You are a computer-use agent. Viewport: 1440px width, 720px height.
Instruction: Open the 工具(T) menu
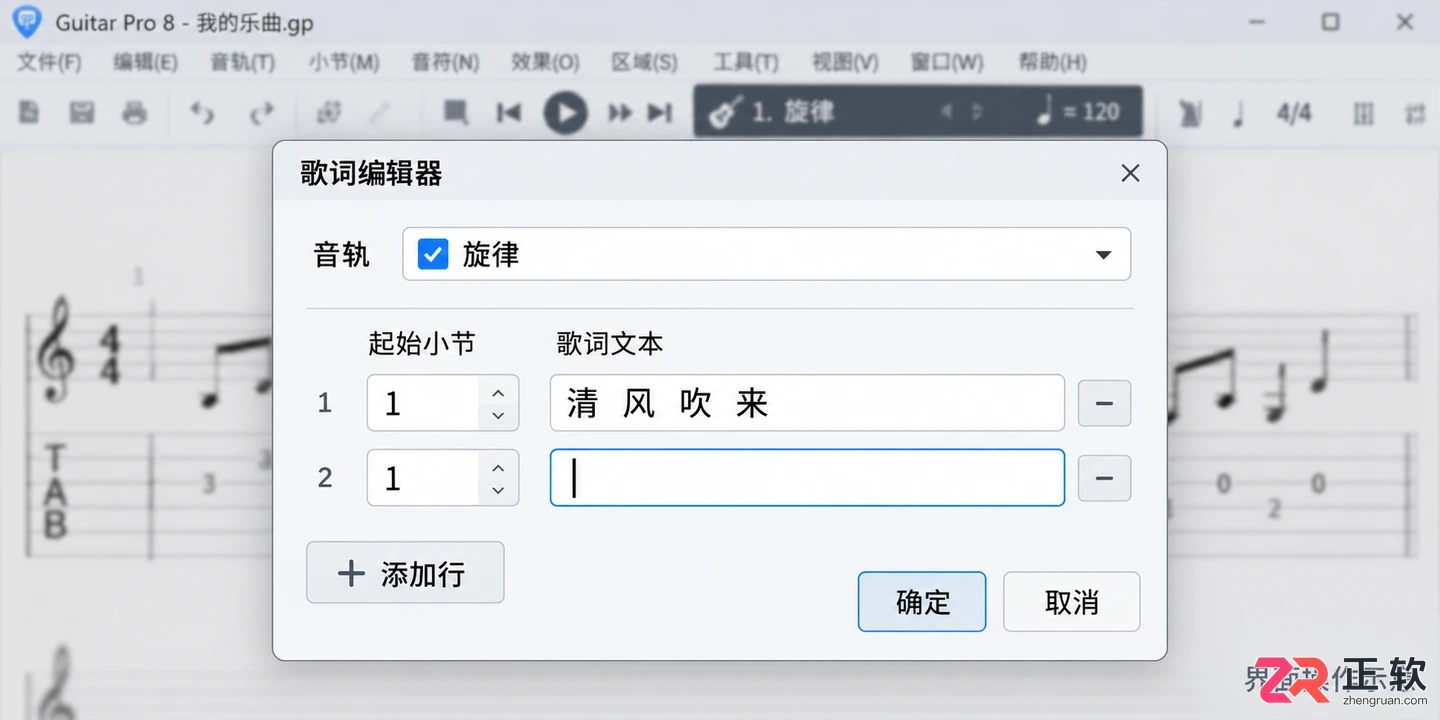746,62
